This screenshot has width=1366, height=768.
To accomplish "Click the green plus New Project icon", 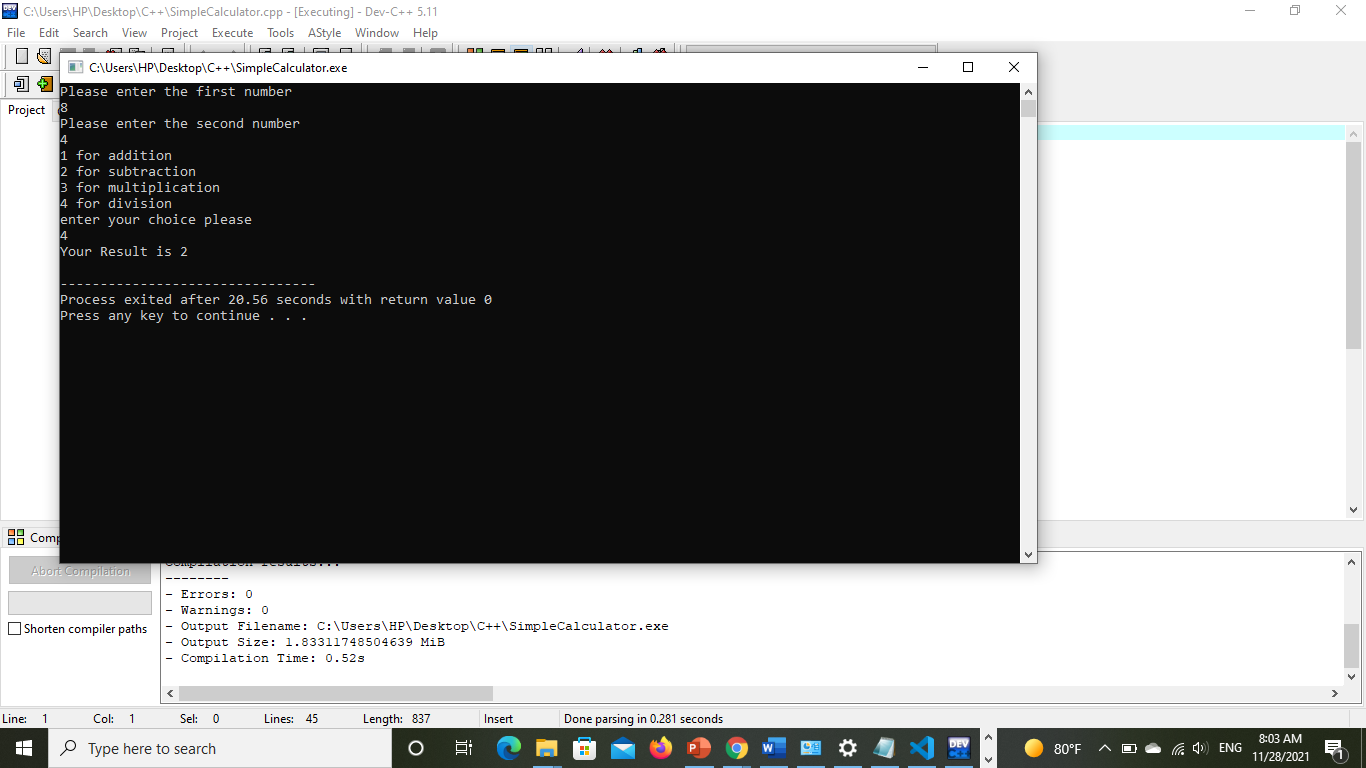I will pos(44,85).
